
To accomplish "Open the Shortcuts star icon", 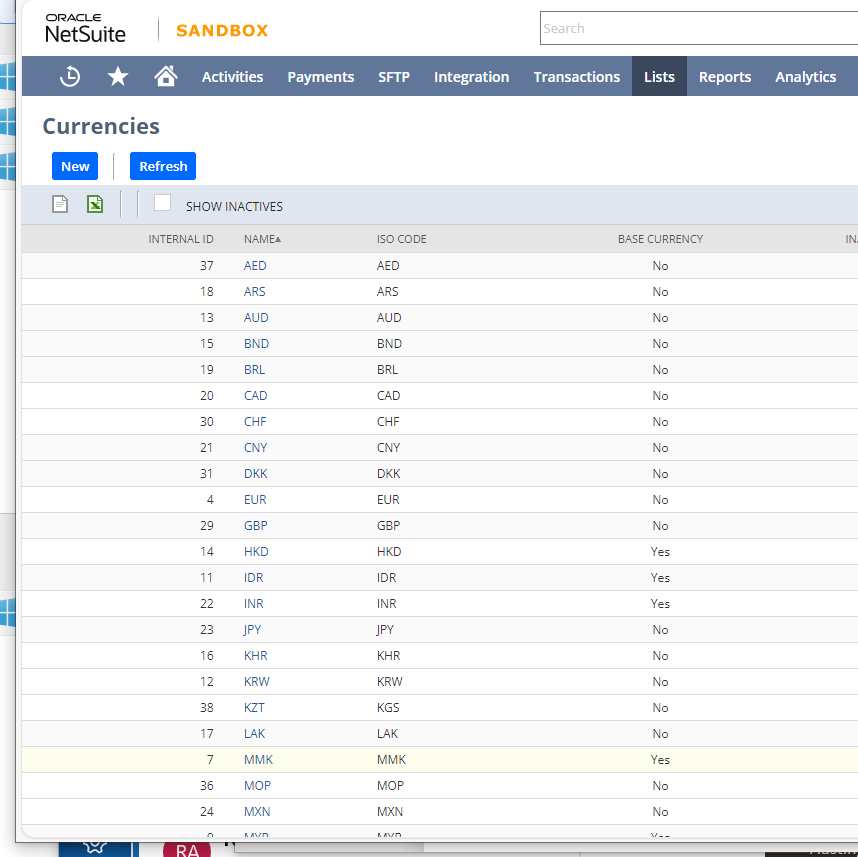I will click(118, 77).
